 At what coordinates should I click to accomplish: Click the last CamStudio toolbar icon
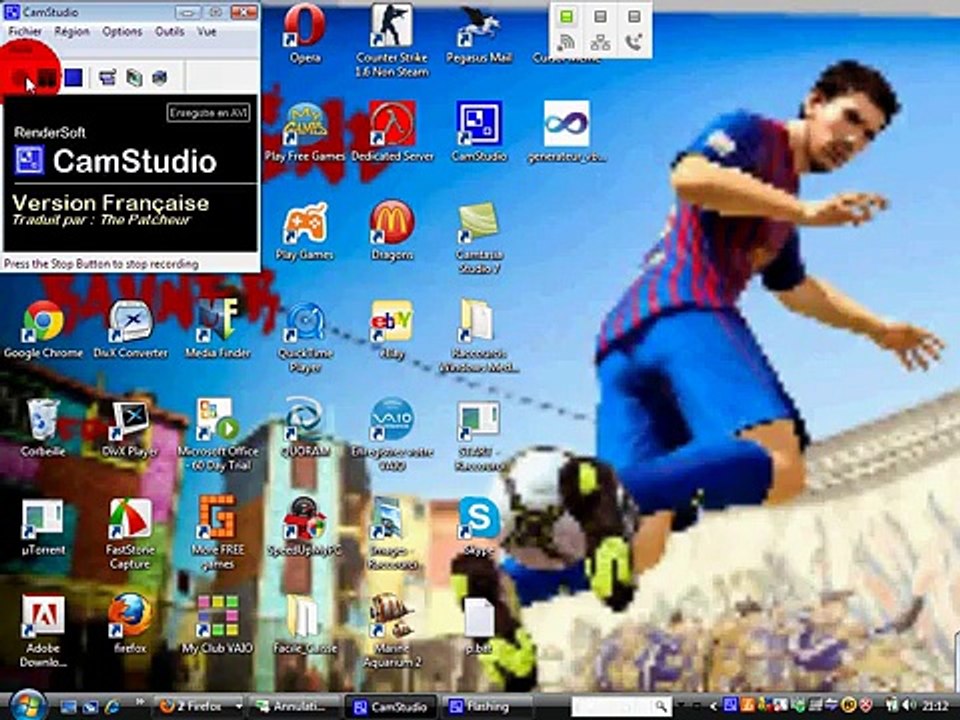(160, 78)
